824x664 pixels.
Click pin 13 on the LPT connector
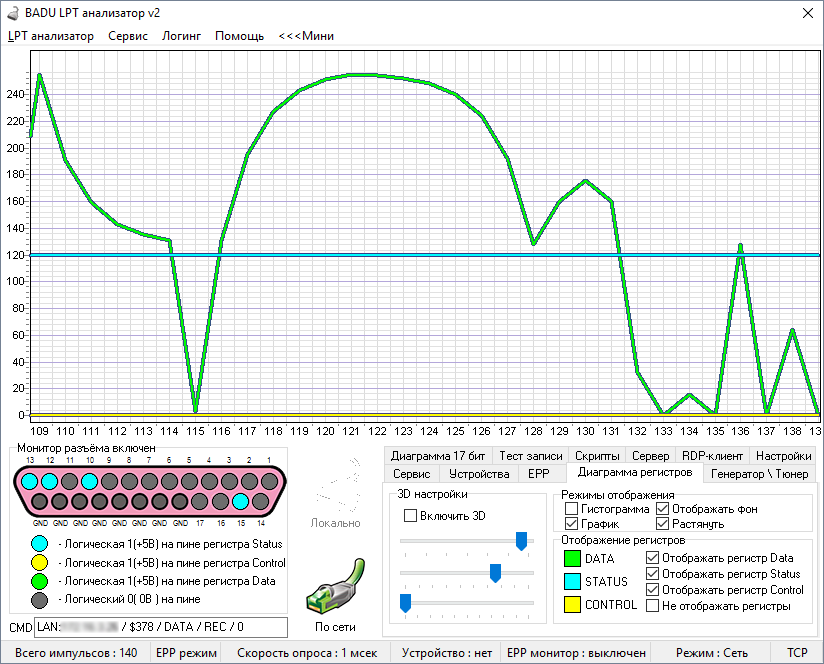coord(30,481)
